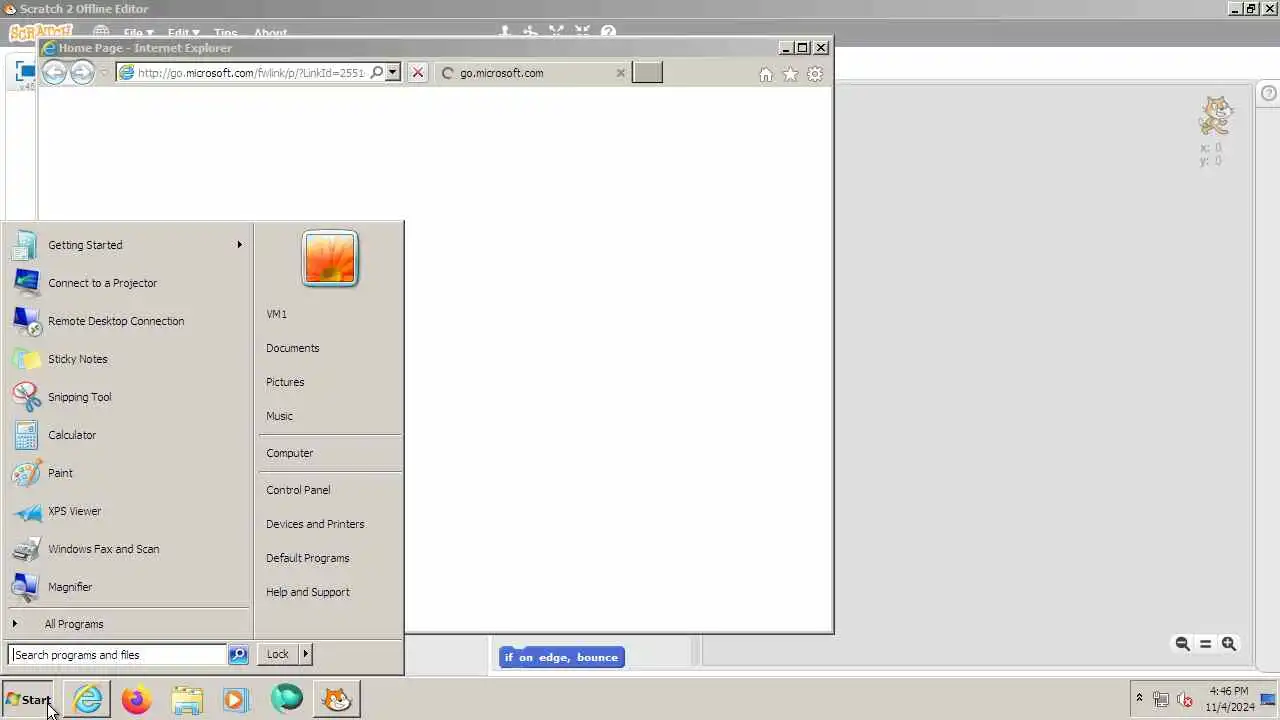This screenshot has height=720, width=1280.
Task: Click the Internet Explorer Forward button
Action: [x=83, y=72]
